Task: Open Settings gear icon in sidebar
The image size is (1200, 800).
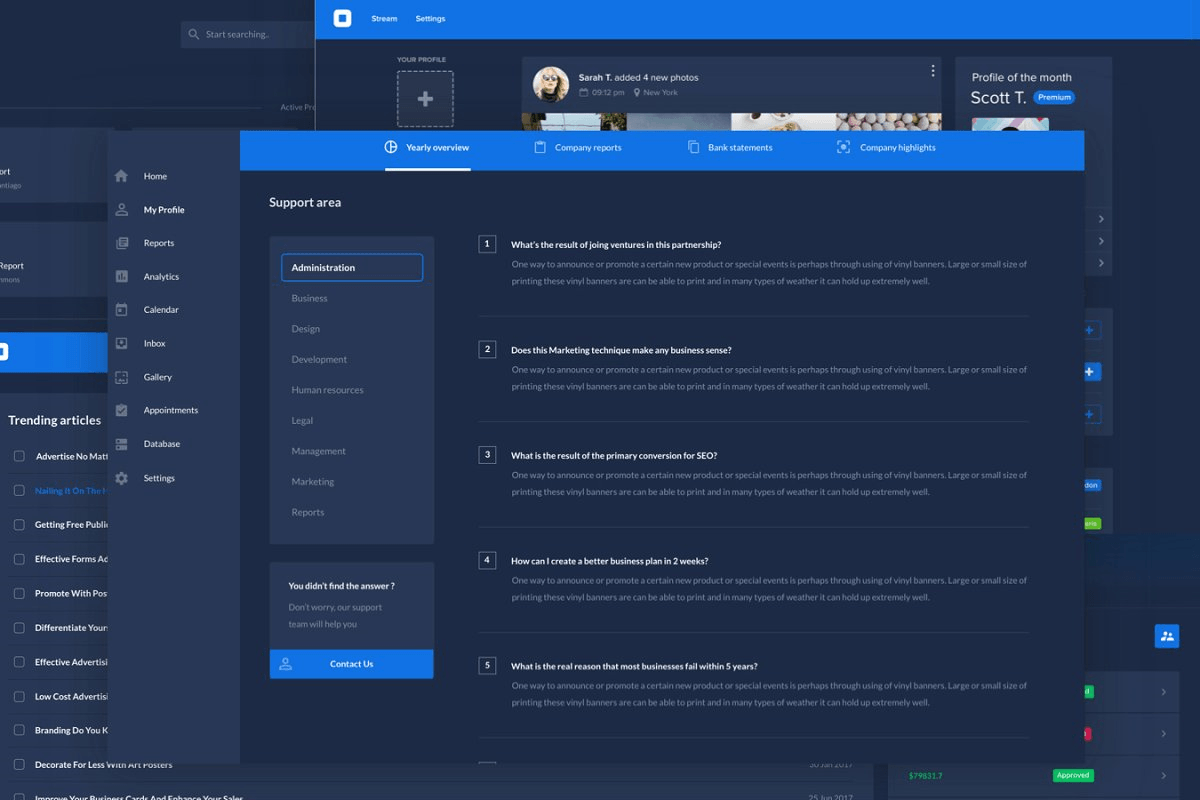Action: point(121,478)
